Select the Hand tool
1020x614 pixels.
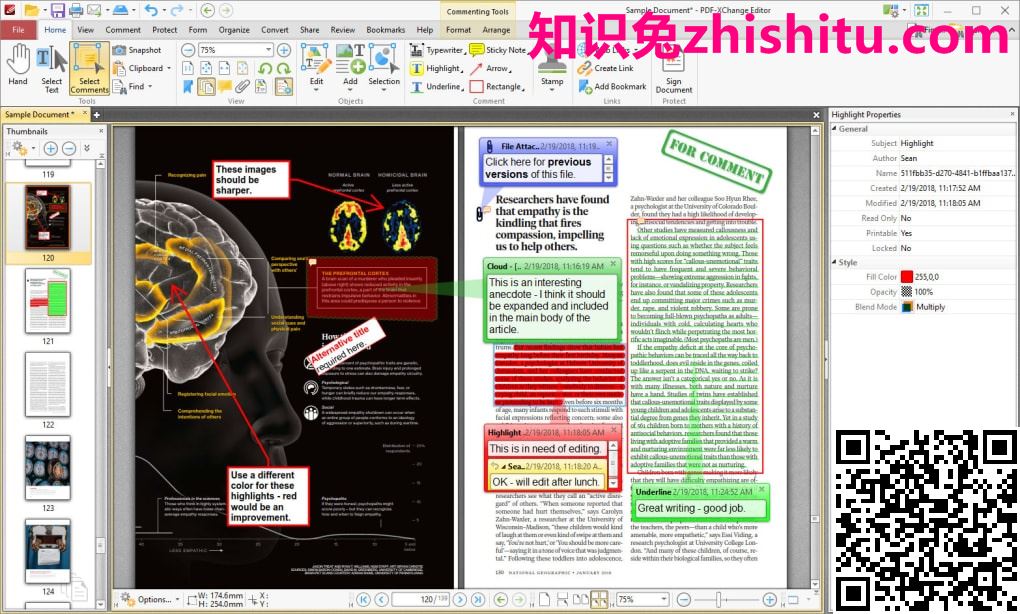tap(18, 65)
